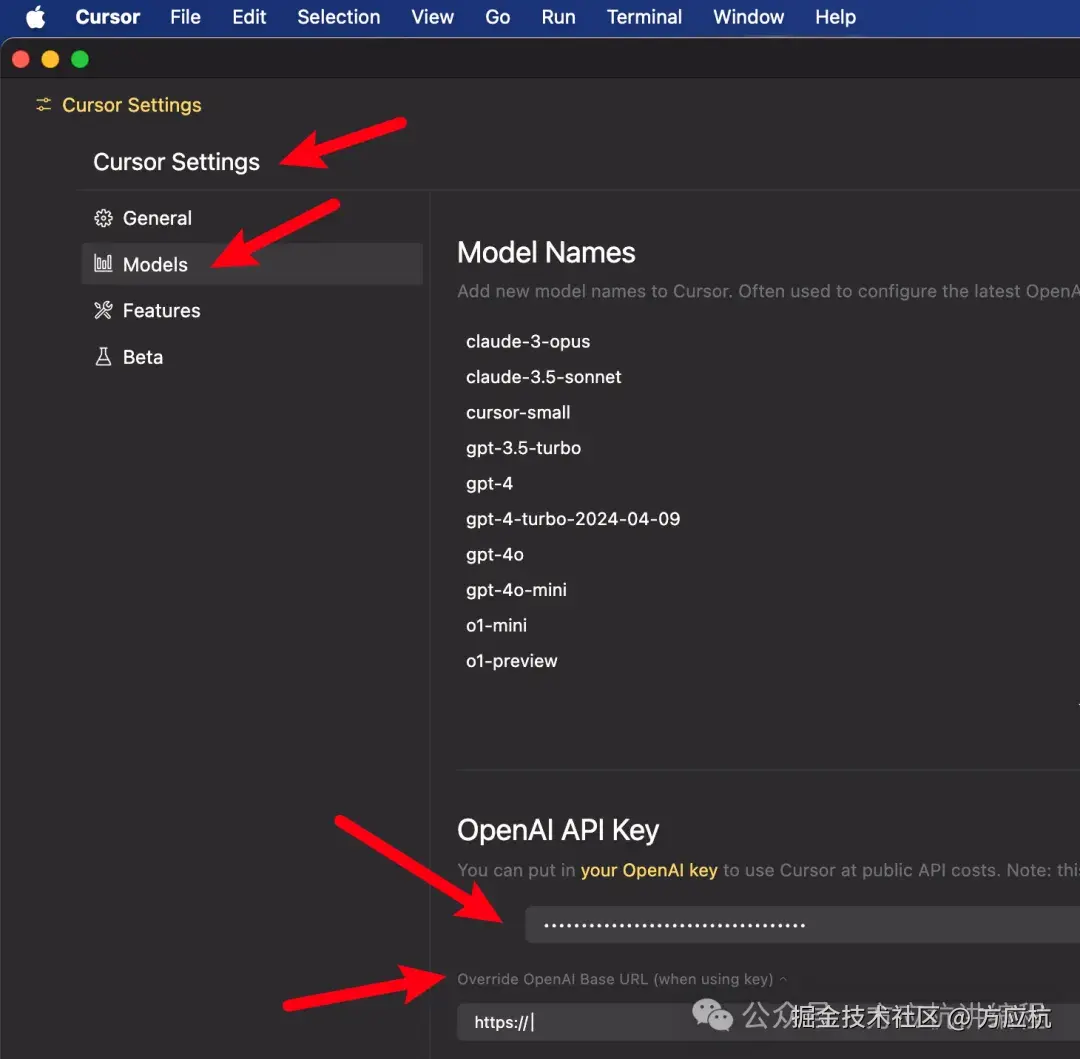Open the Features settings section

point(252,311)
